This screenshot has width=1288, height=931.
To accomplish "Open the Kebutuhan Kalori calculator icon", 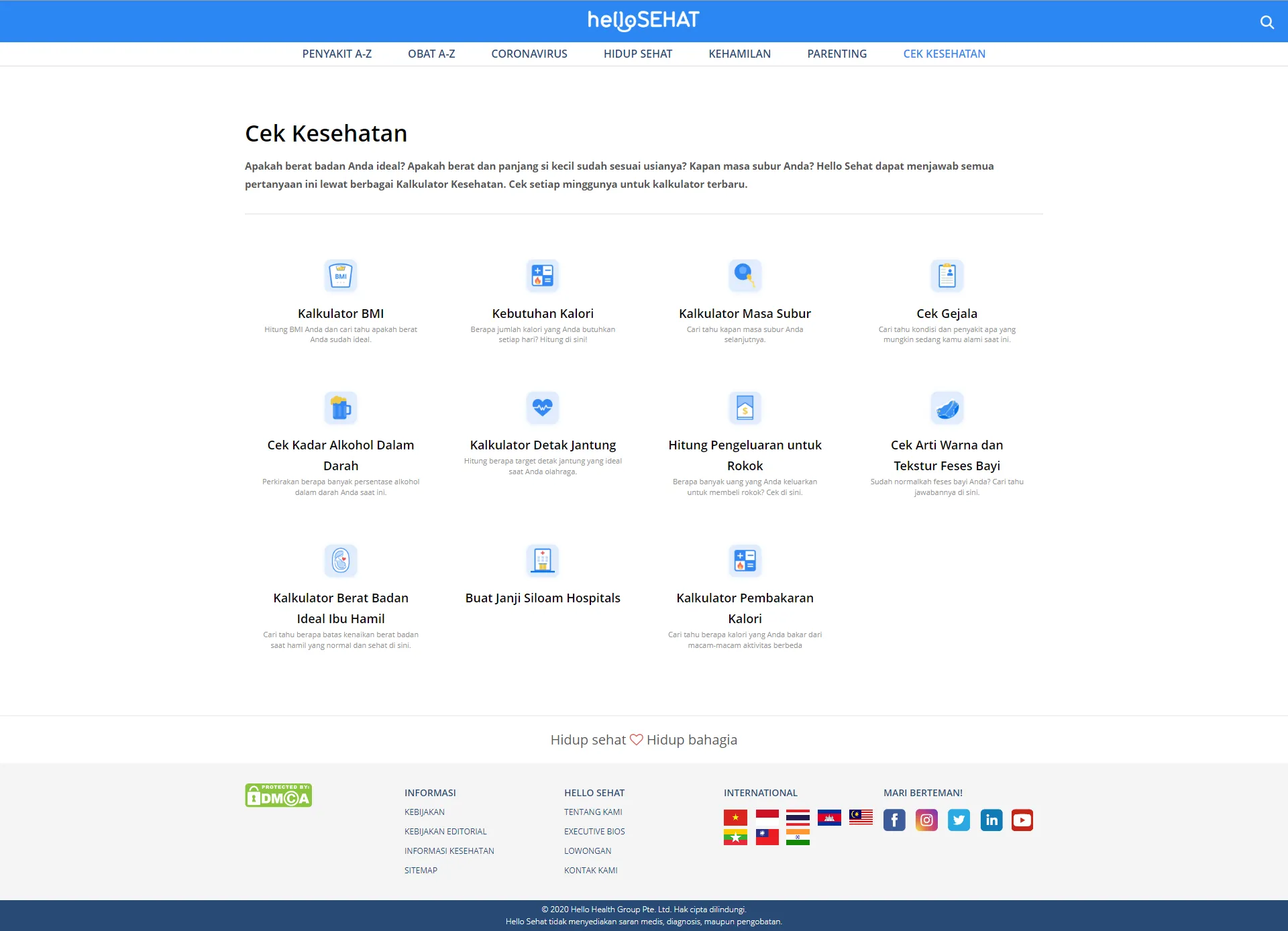I will tap(542, 276).
